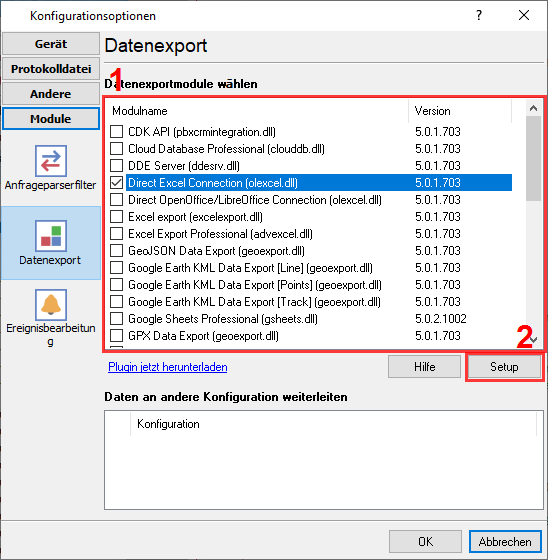Select 'CDK API (pbxcrmintegration.dll)' row text

click(x=202, y=131)
